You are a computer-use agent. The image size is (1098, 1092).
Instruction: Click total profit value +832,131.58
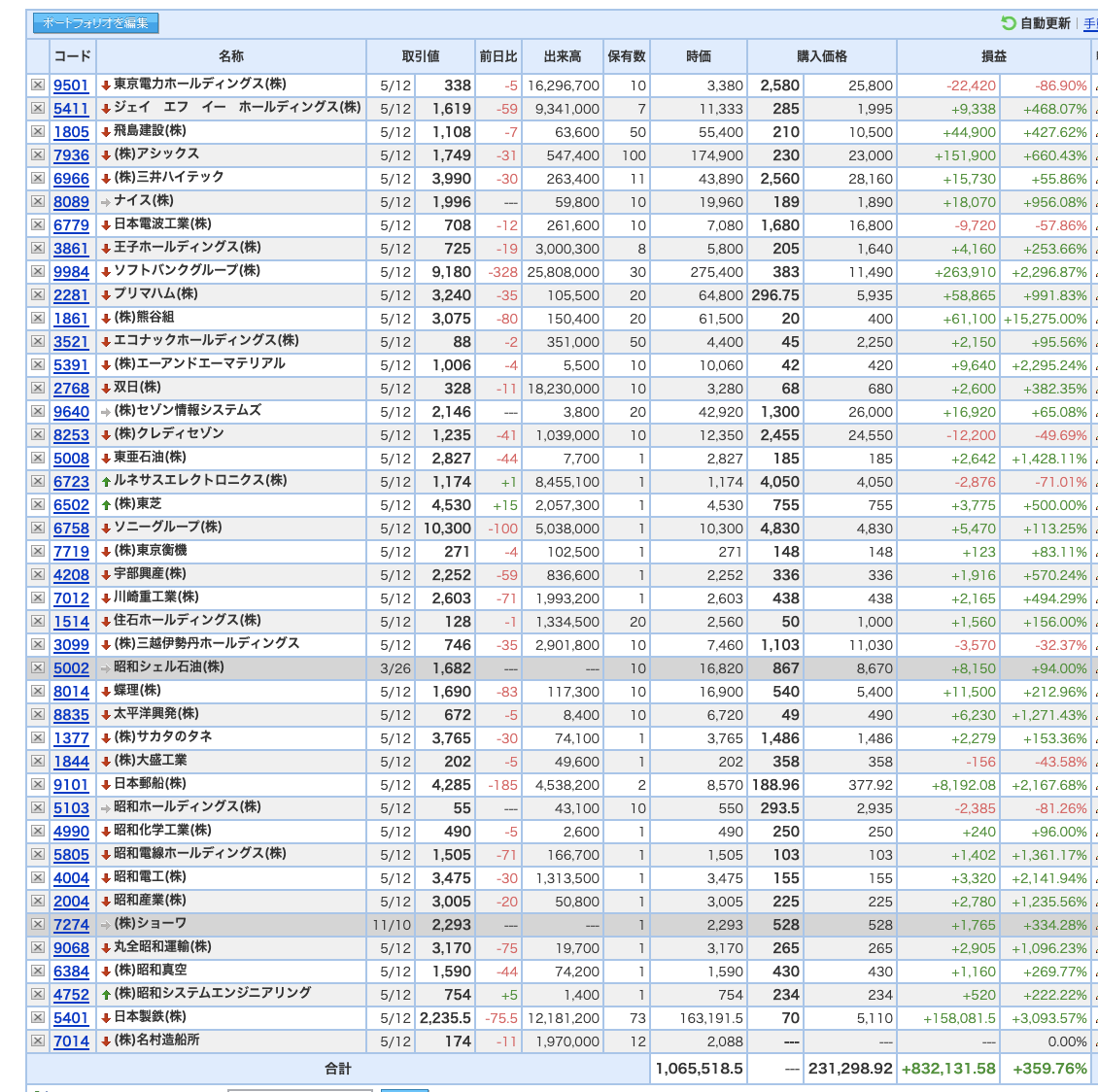[948, 1069]
